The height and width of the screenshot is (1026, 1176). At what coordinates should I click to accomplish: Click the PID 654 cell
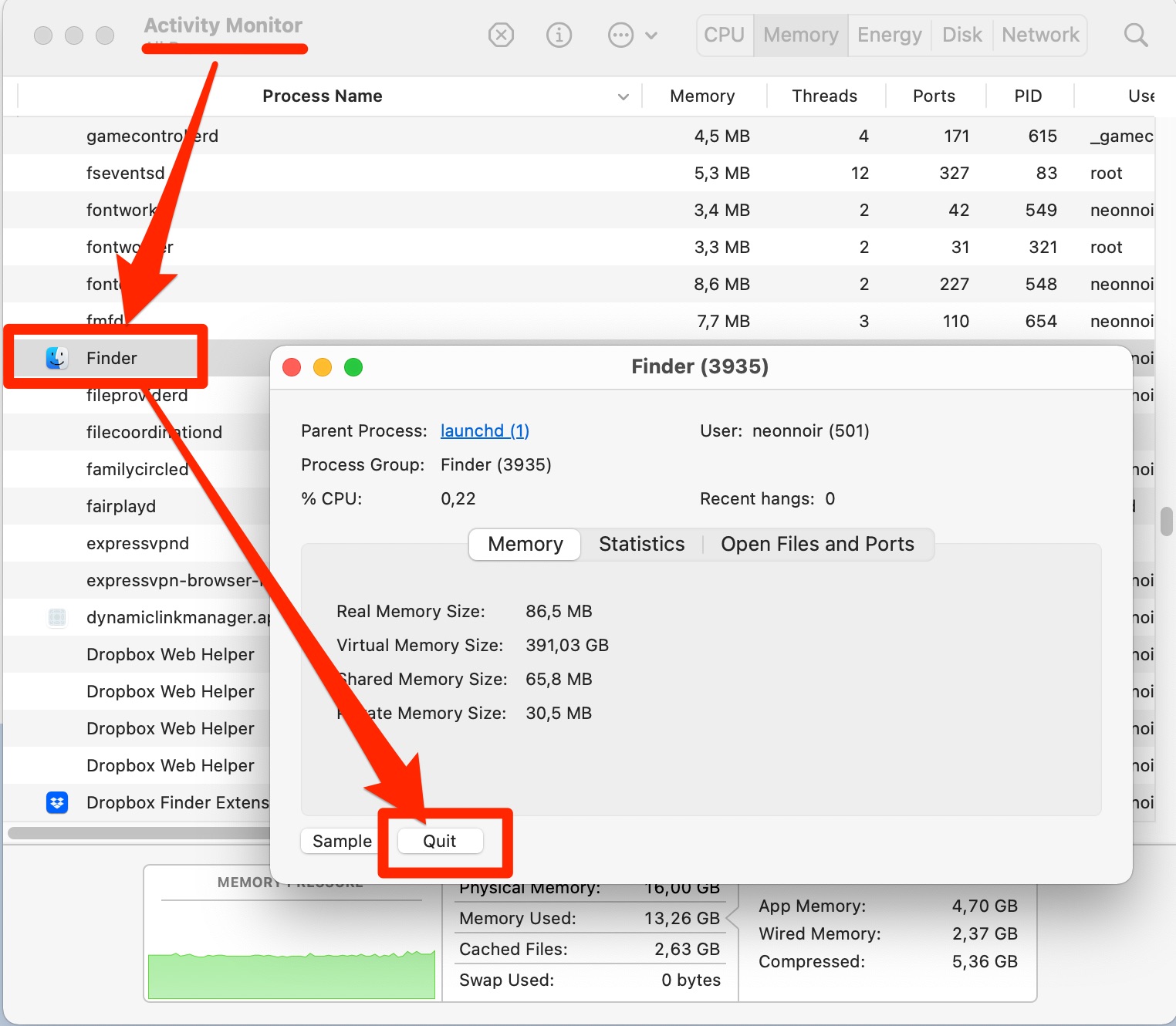click(x=1041, y=321)
